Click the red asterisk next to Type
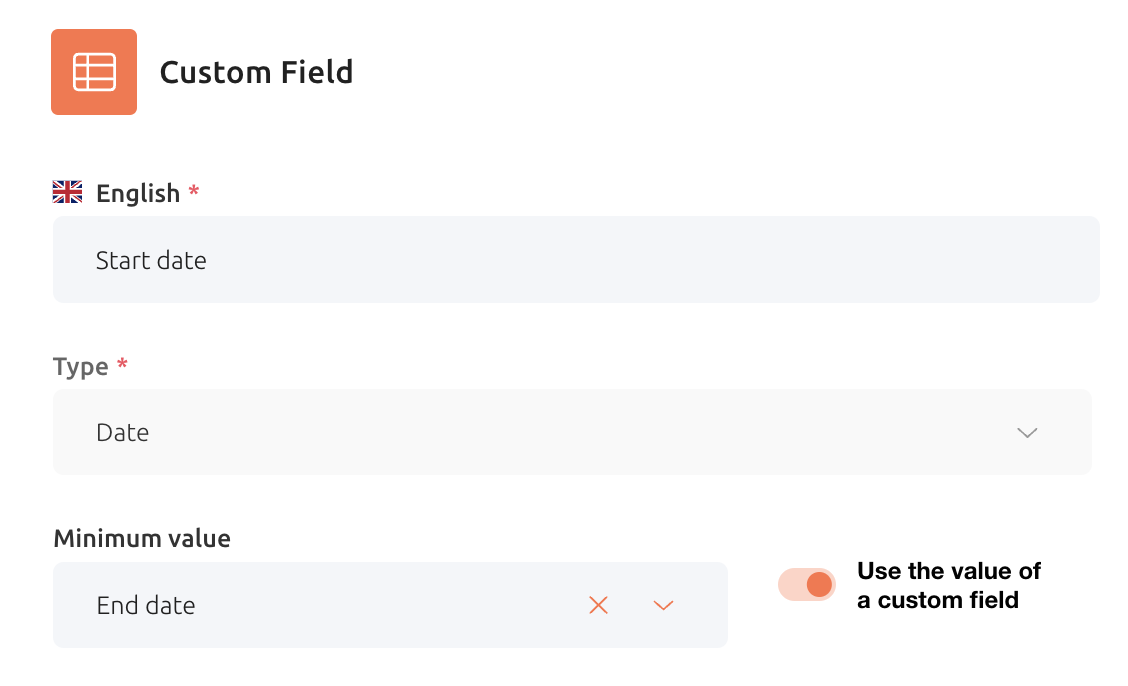1128x686 pixels. (122, 364)
